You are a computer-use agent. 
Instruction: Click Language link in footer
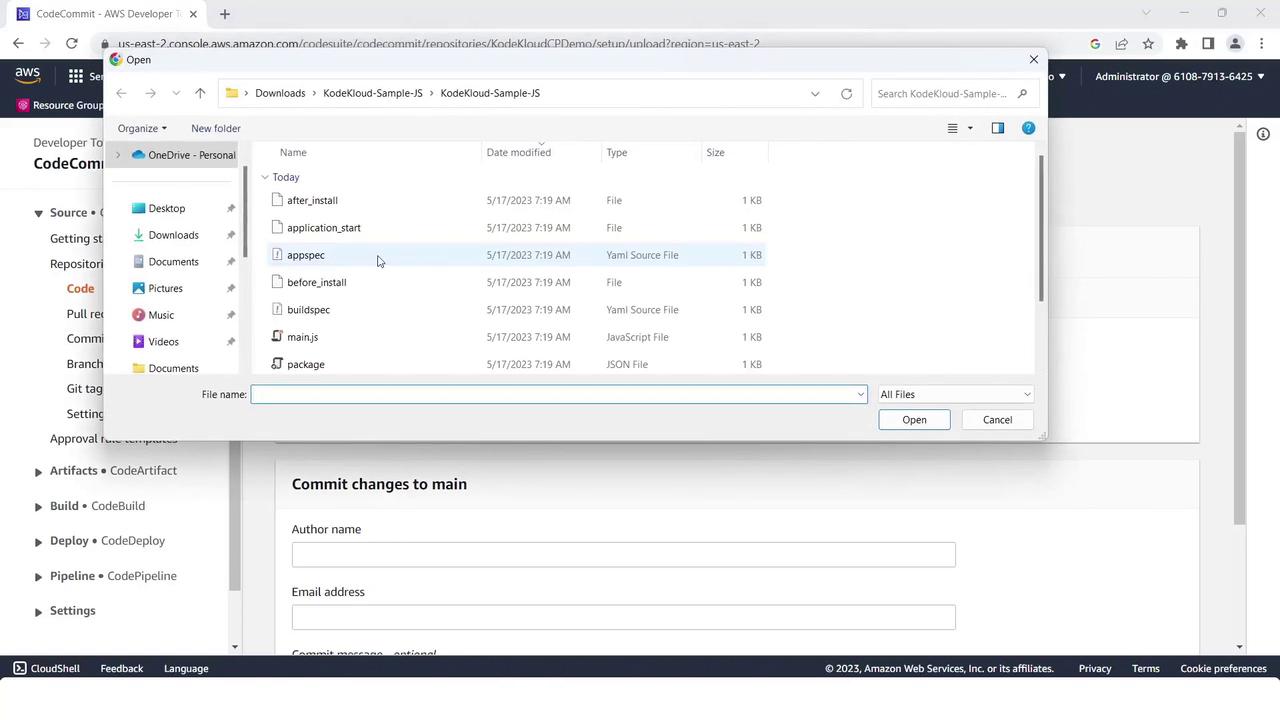tap(186, 668)
